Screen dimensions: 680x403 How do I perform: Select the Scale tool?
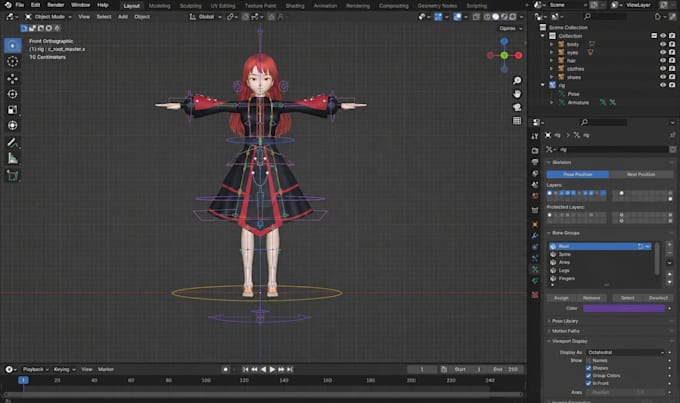pyautogui.click(x=13, y=110)
